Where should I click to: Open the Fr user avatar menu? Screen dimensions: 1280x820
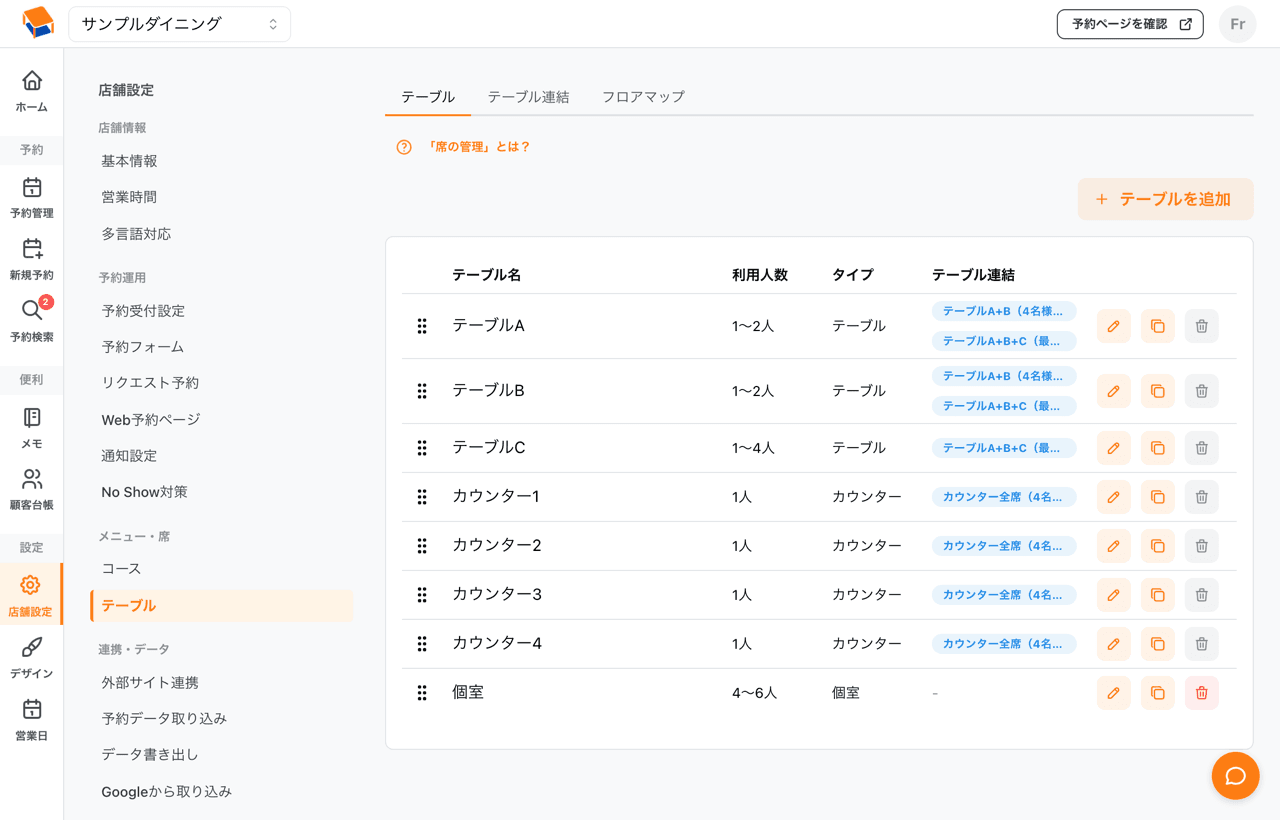pos(1238,24)
